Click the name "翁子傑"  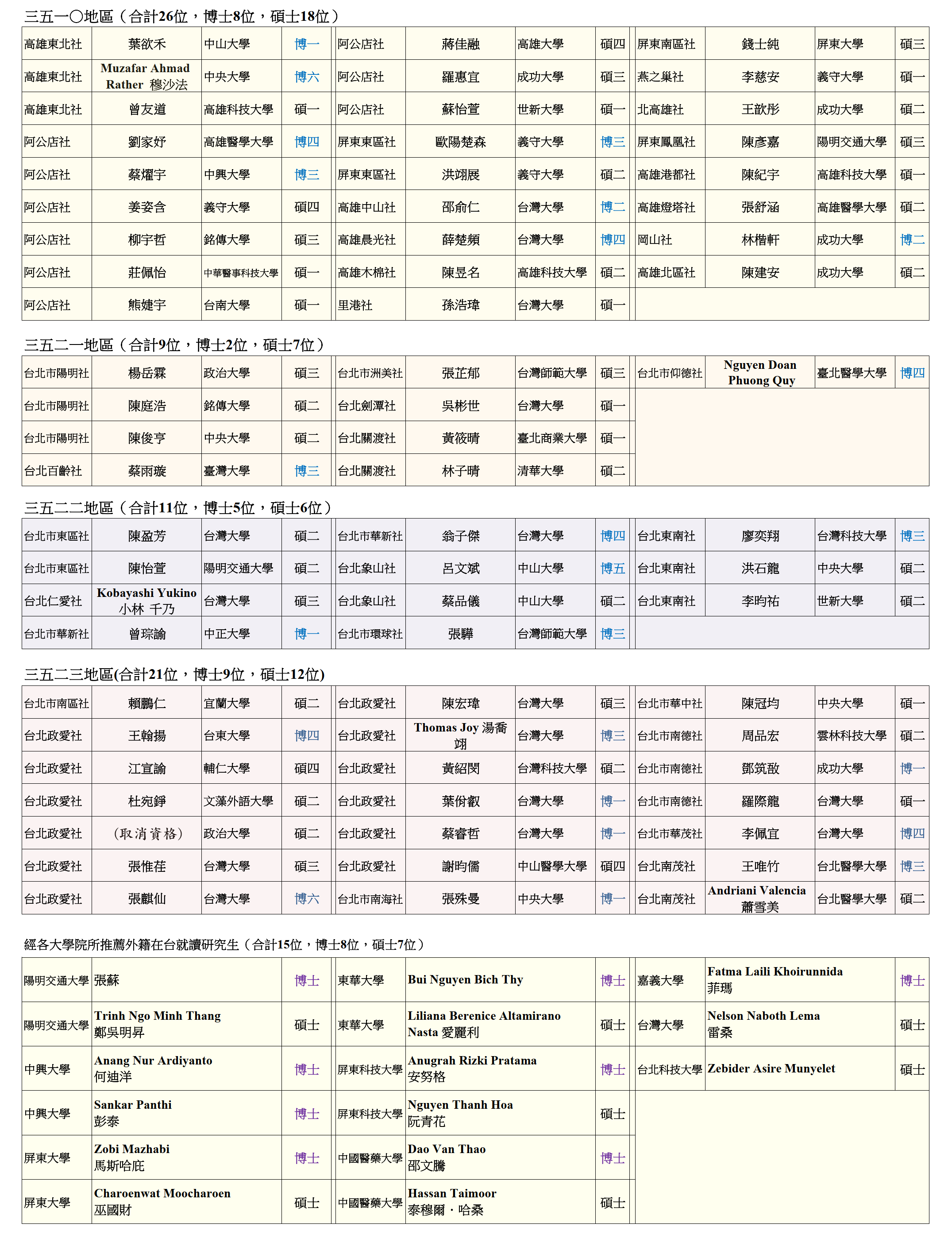click(x=460, y=536)
